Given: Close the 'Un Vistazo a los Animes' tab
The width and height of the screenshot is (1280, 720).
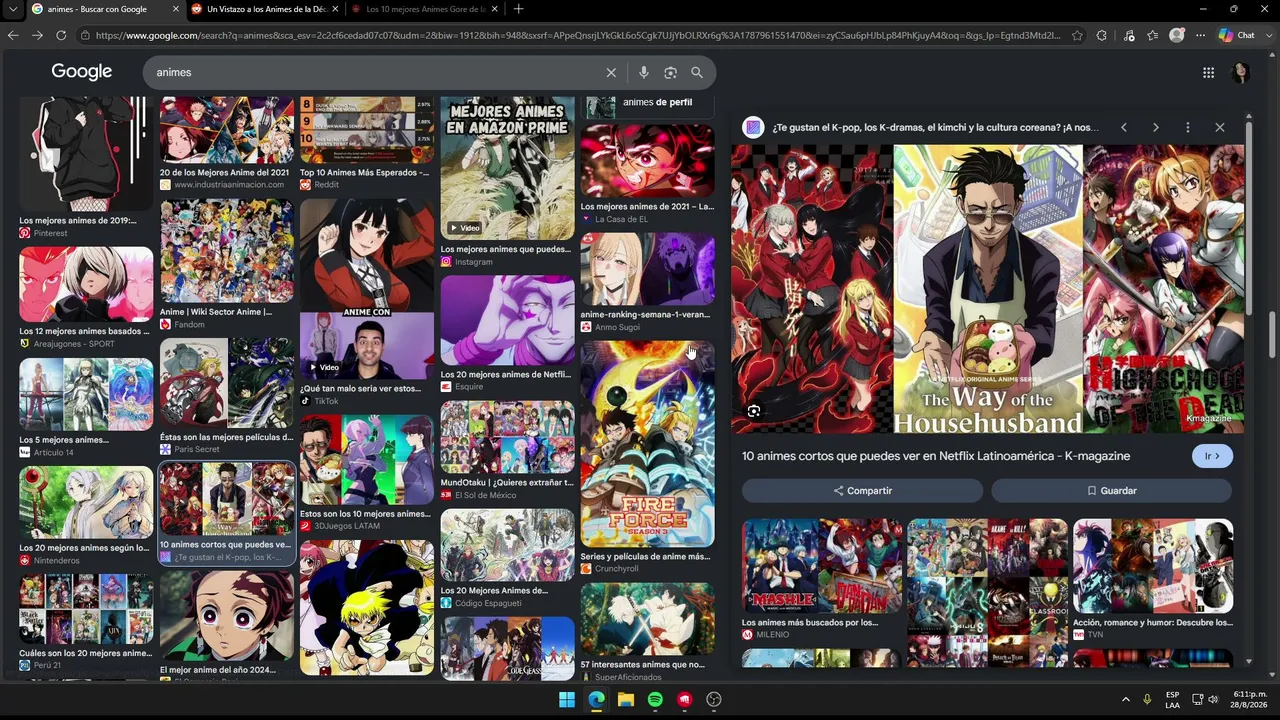Looking at the screenshot, I should tap(334, 9).
